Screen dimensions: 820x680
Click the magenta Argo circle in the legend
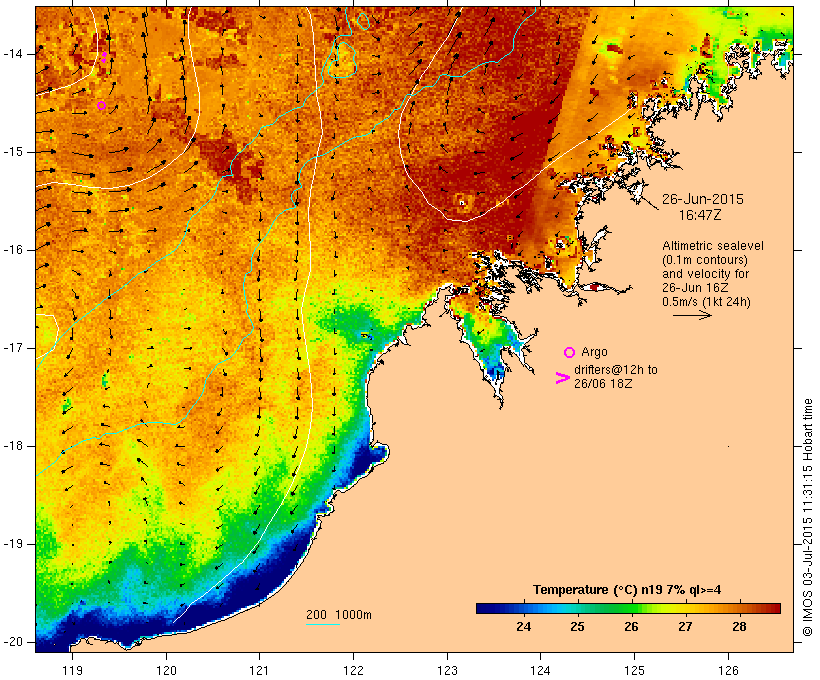[x=569, y=353]
